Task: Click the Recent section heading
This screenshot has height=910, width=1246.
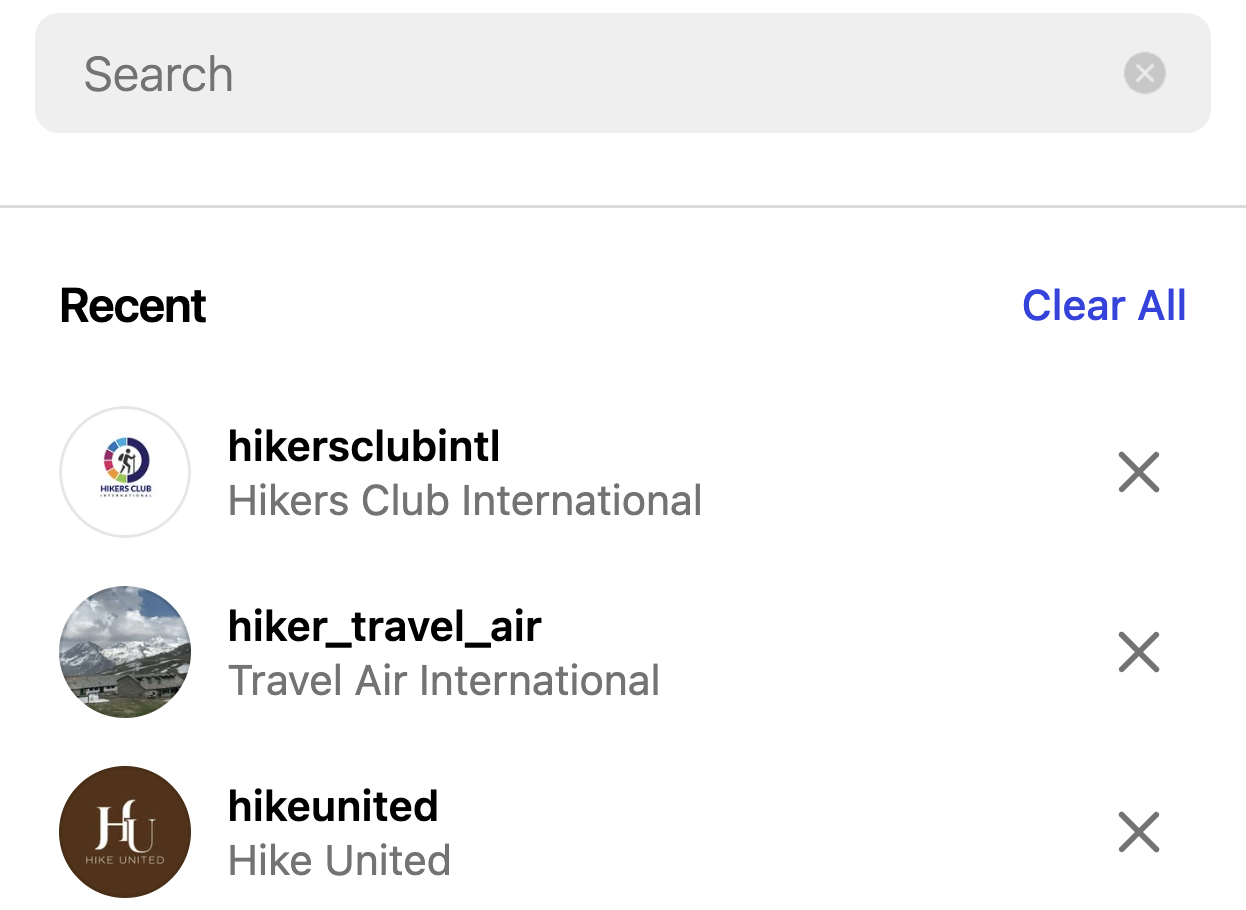Action: tap(133, 306)
